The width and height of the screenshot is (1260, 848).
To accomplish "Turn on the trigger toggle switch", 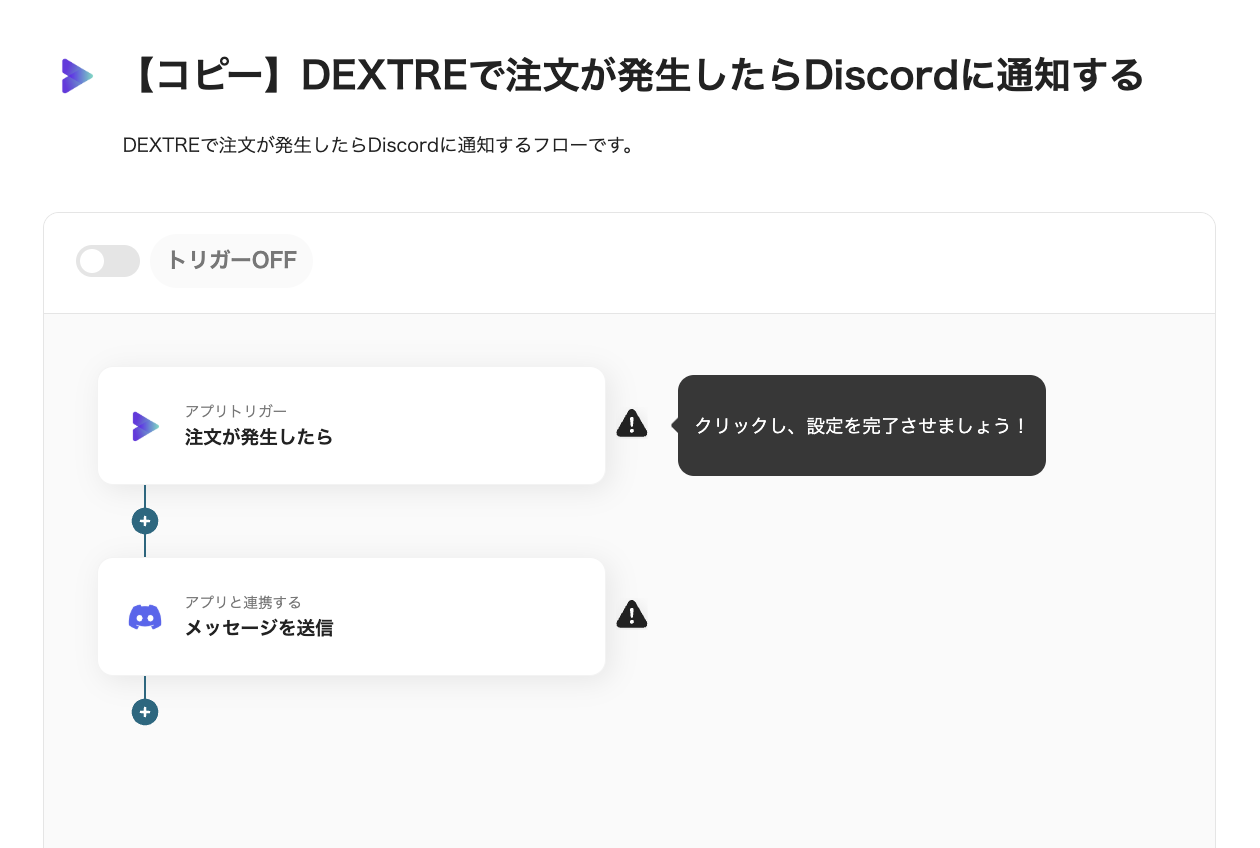I will [x=108, y=261].
